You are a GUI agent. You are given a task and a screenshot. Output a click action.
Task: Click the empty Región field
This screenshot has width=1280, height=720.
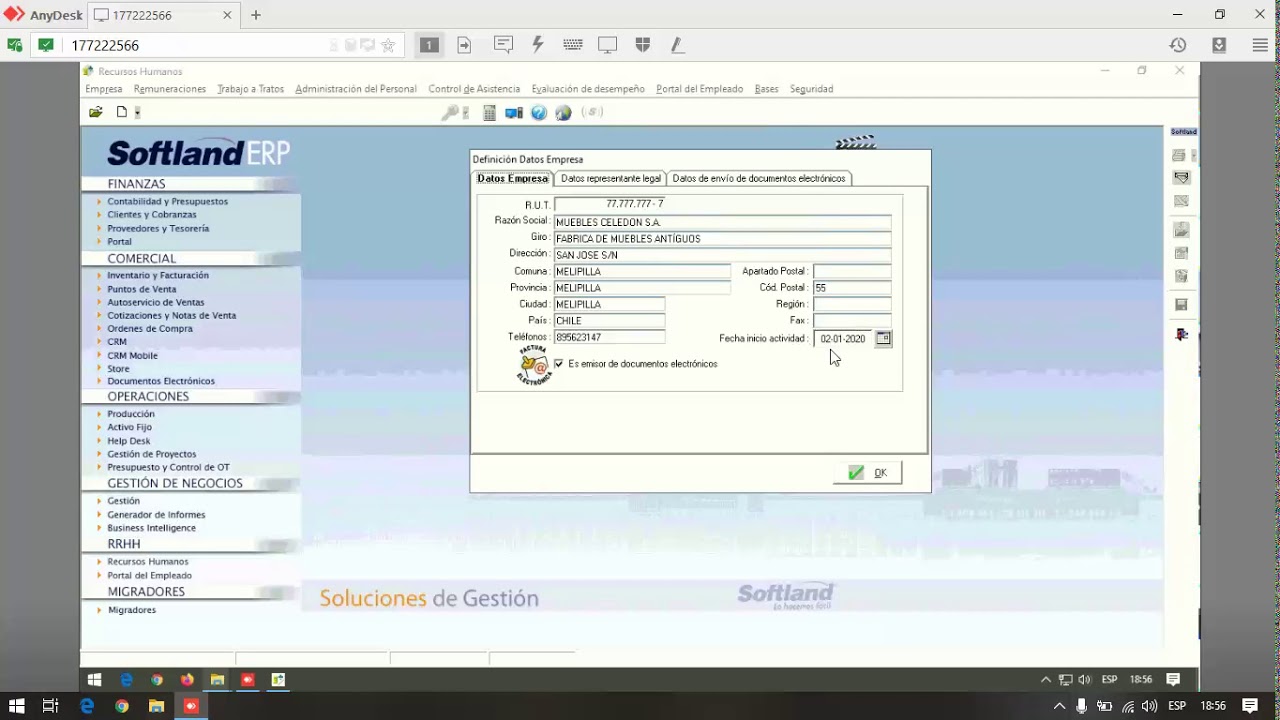(x=852, y=304)
